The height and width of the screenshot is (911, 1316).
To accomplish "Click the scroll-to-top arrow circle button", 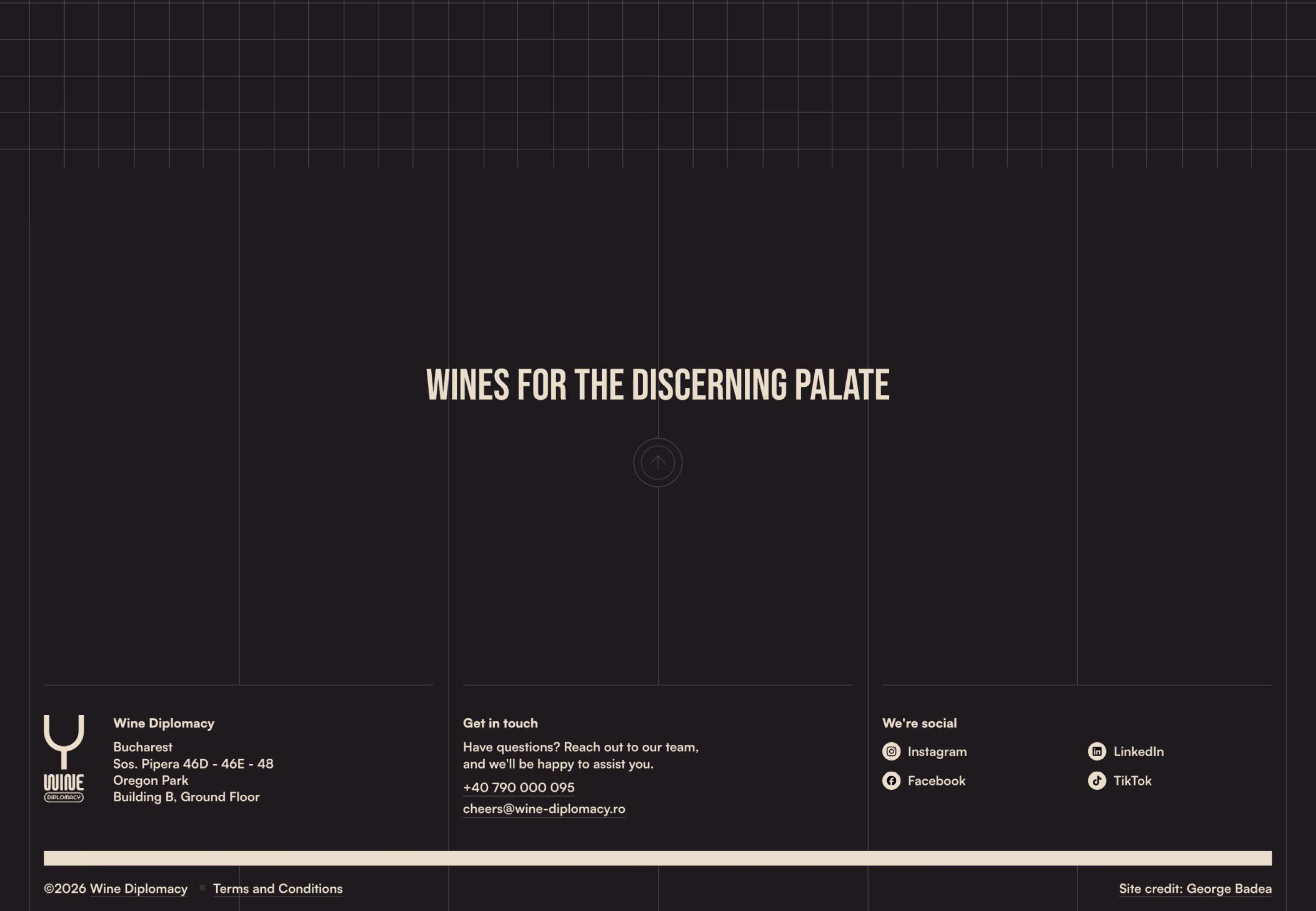I will point(657,462).
